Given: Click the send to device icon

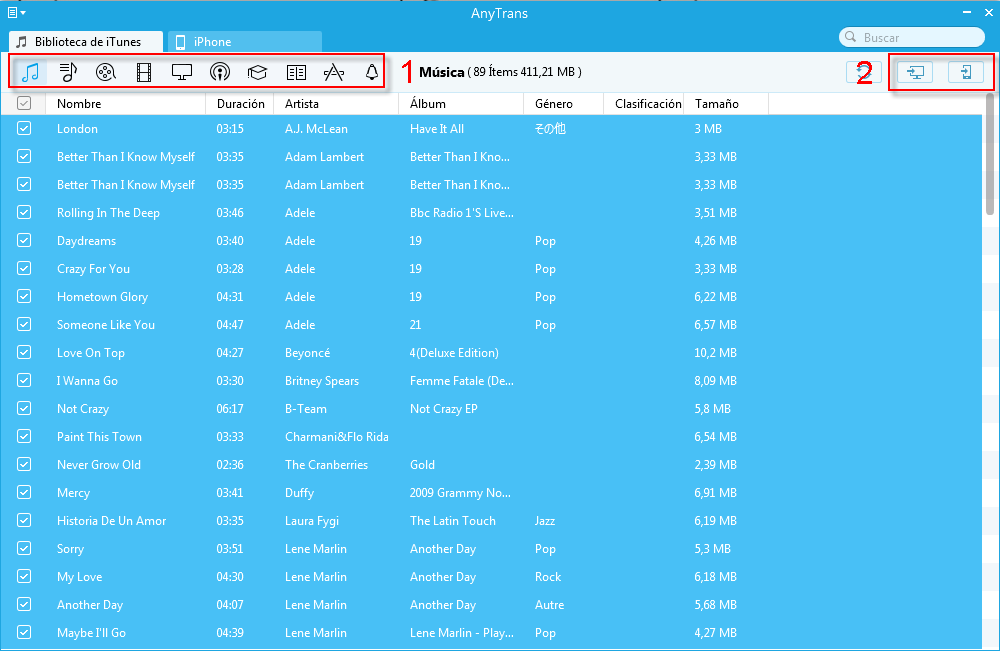Looking at the screenshot, I should tap(966, 72).
